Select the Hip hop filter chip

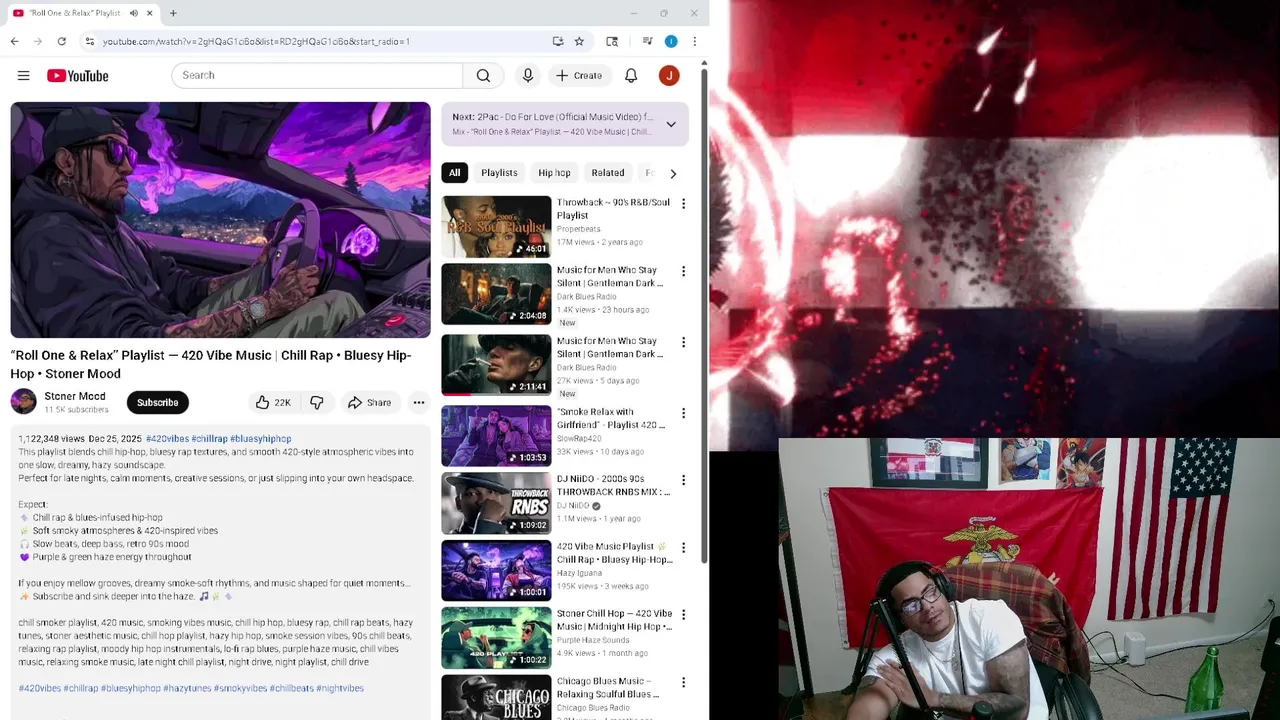tap(554, 173)
